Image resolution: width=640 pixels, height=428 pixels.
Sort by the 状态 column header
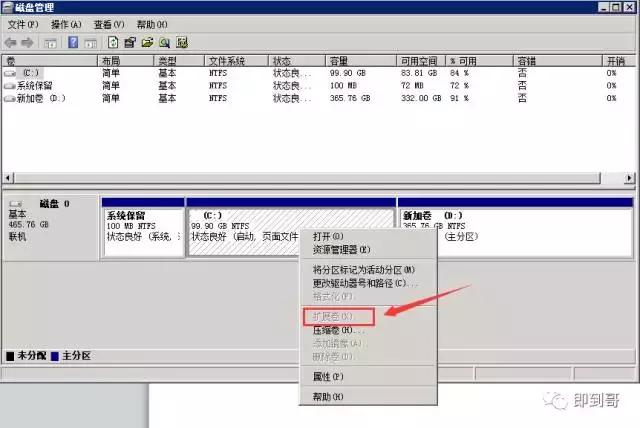[x=297, y=61]
